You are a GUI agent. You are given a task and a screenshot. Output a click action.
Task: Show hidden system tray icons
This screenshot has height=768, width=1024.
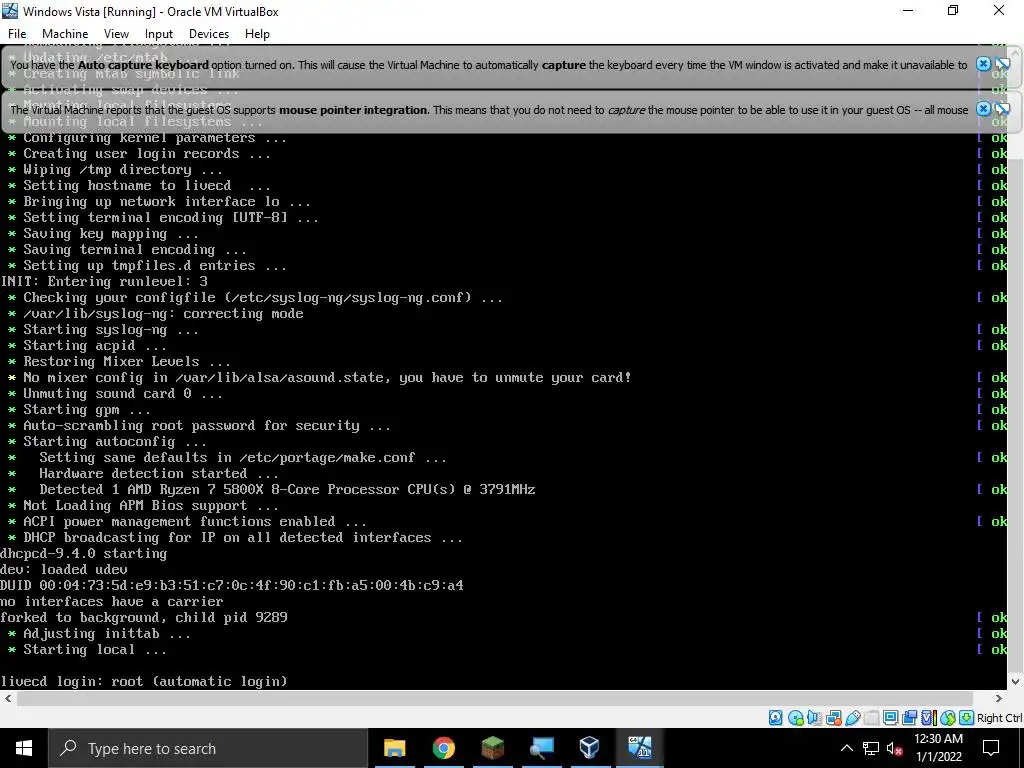click(x=846, y=748)
